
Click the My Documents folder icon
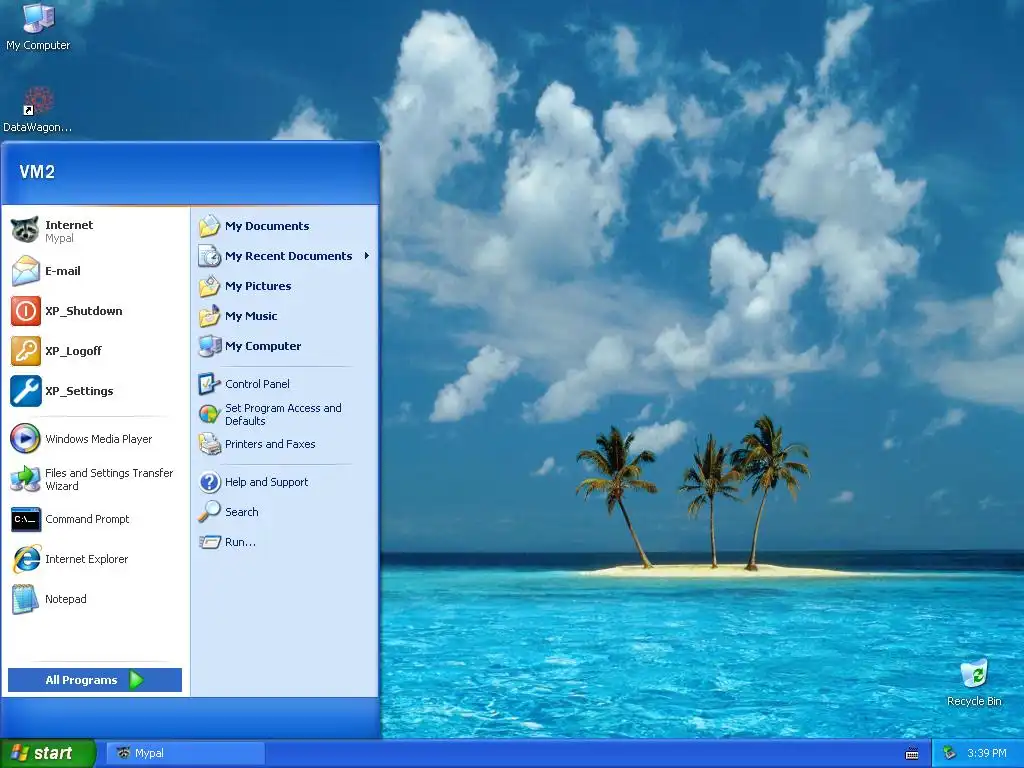click(x=210, y=226)
